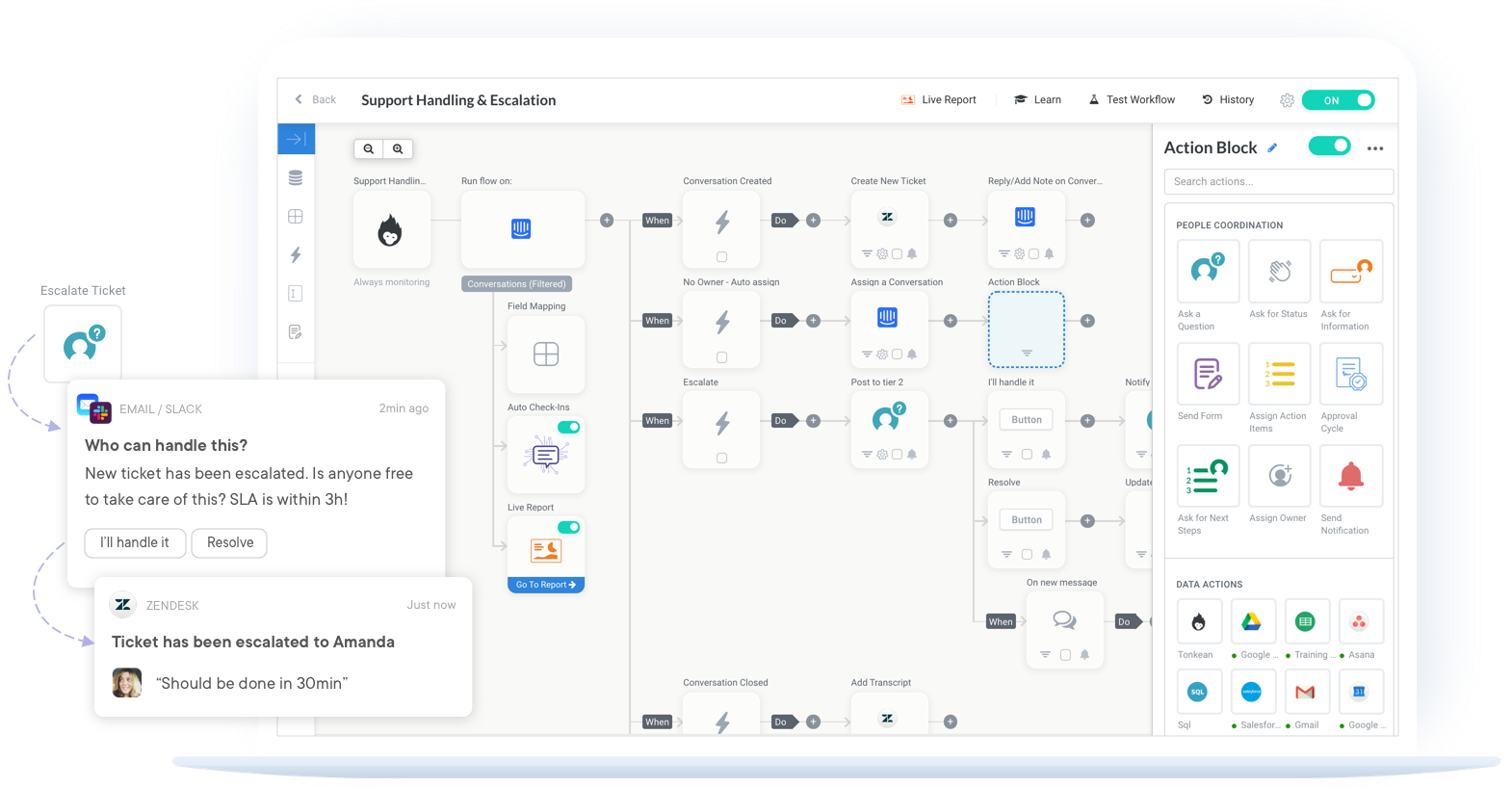The image size is (1512, 788).
Task: Select the Gmail data action icon
Action: tap(1305, 692)
